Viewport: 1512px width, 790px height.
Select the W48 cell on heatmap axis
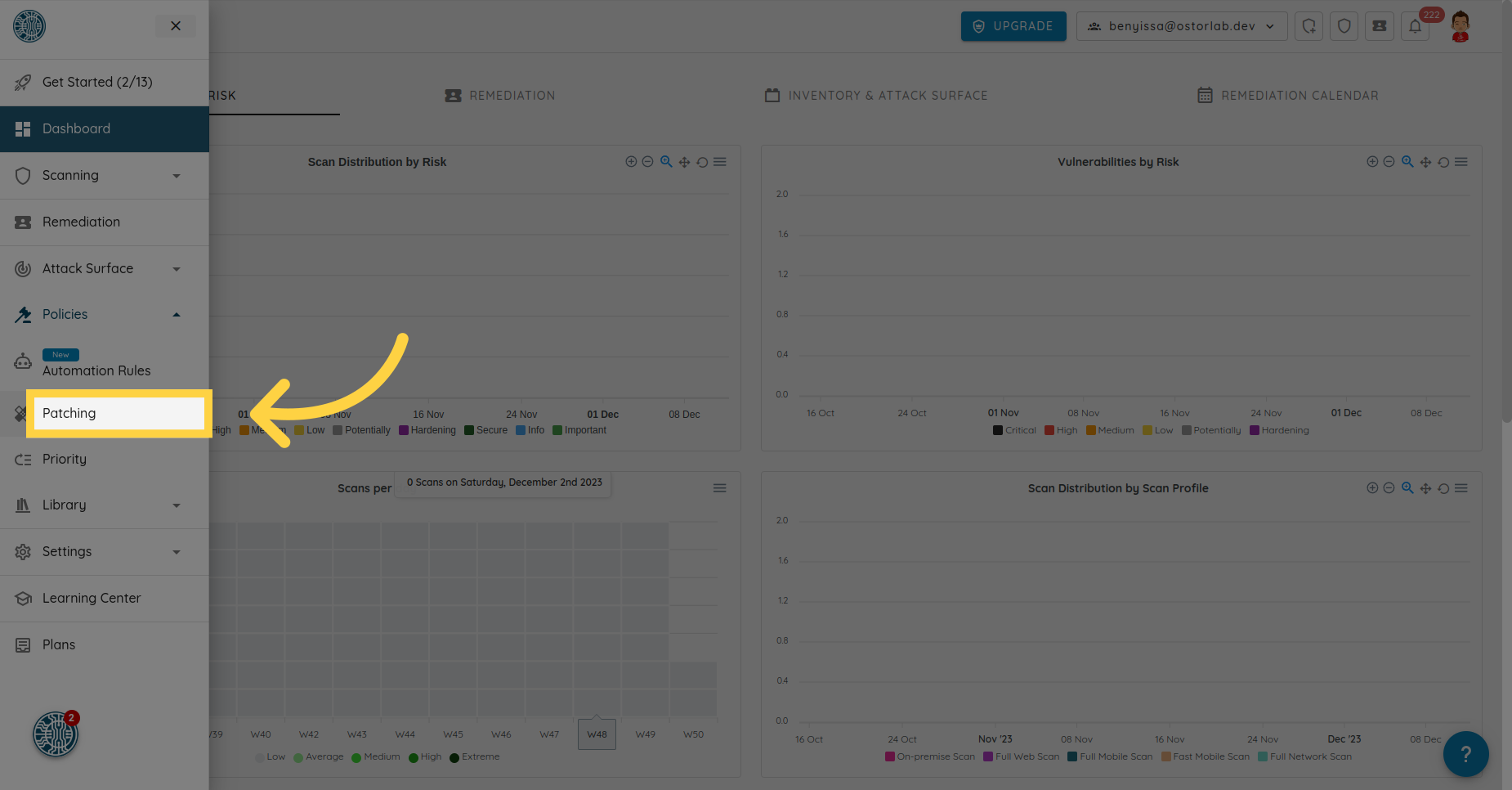597,734
